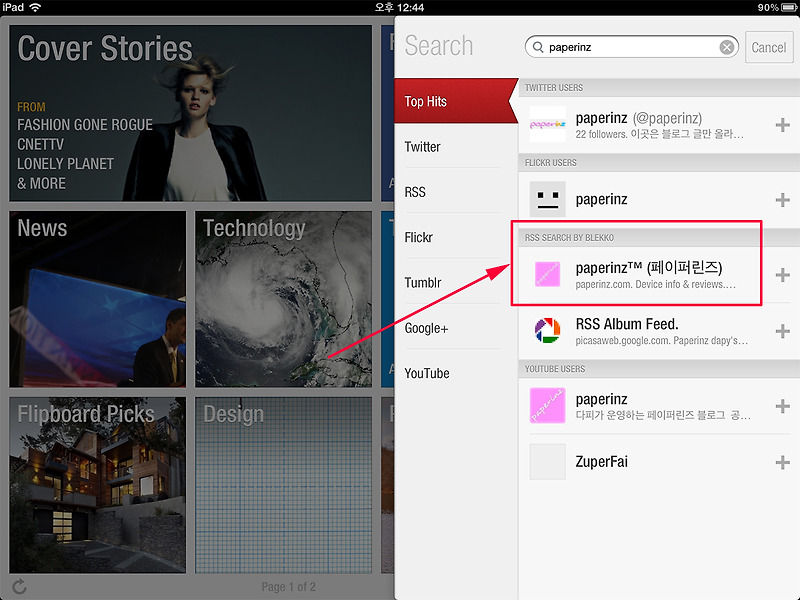Tap the YouTube Users section header
Image resolution: width=800 pixels, height=600 pixels.
(659, 368)
